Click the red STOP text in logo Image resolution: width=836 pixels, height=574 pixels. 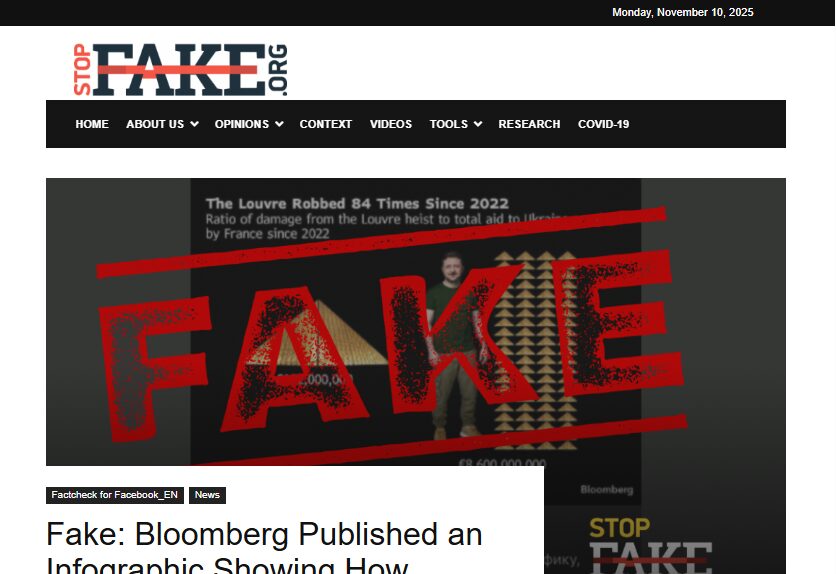[x=82, y=70]
